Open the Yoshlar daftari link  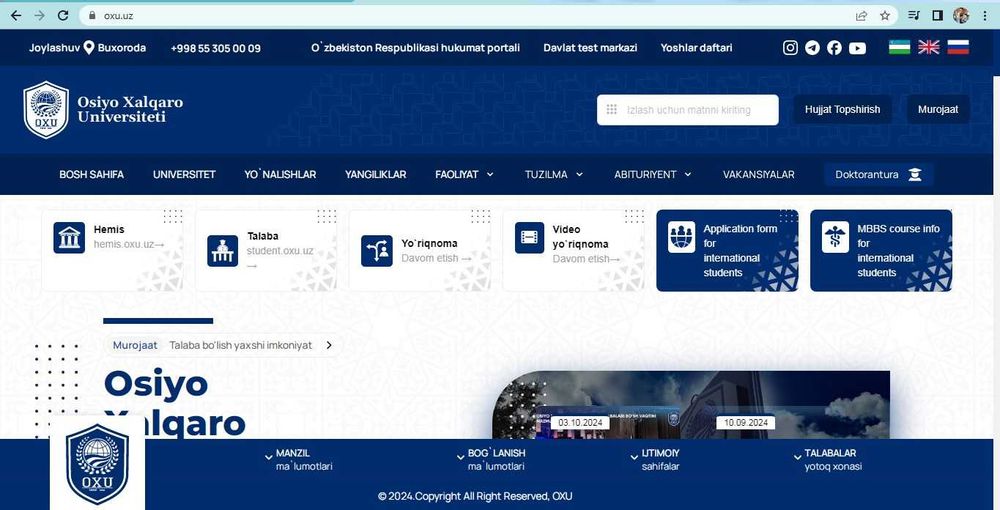pyautogui.click(x=696, y=48)
